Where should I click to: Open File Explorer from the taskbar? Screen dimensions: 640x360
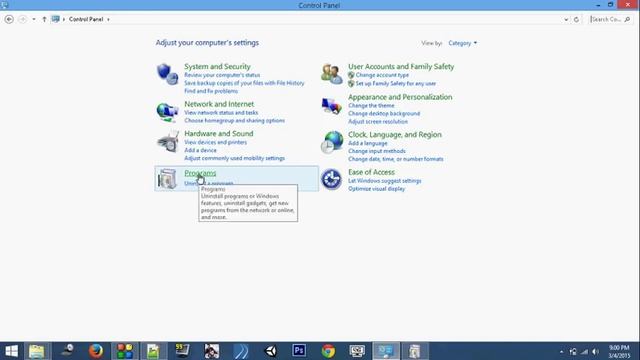click(x=37, y=351)
